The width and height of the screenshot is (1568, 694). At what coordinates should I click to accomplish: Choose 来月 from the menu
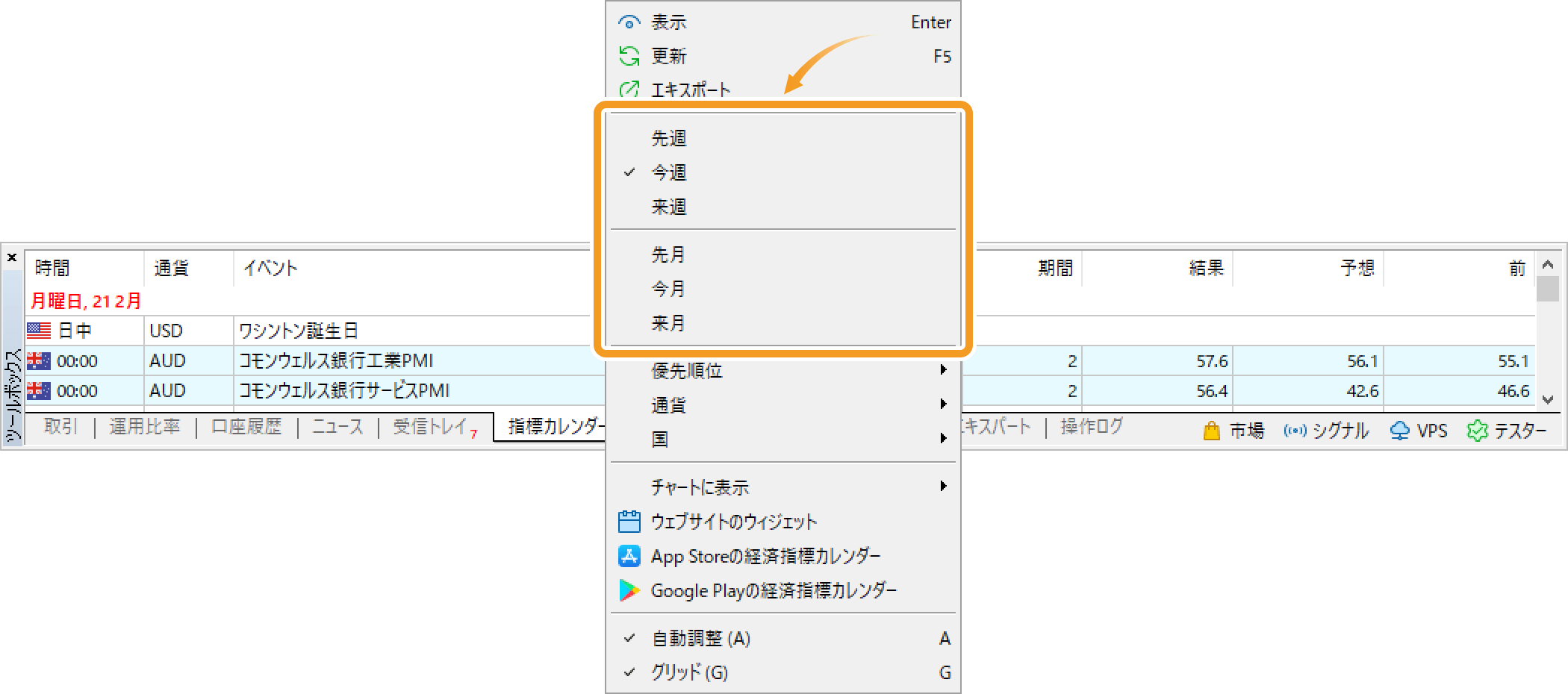783,323
